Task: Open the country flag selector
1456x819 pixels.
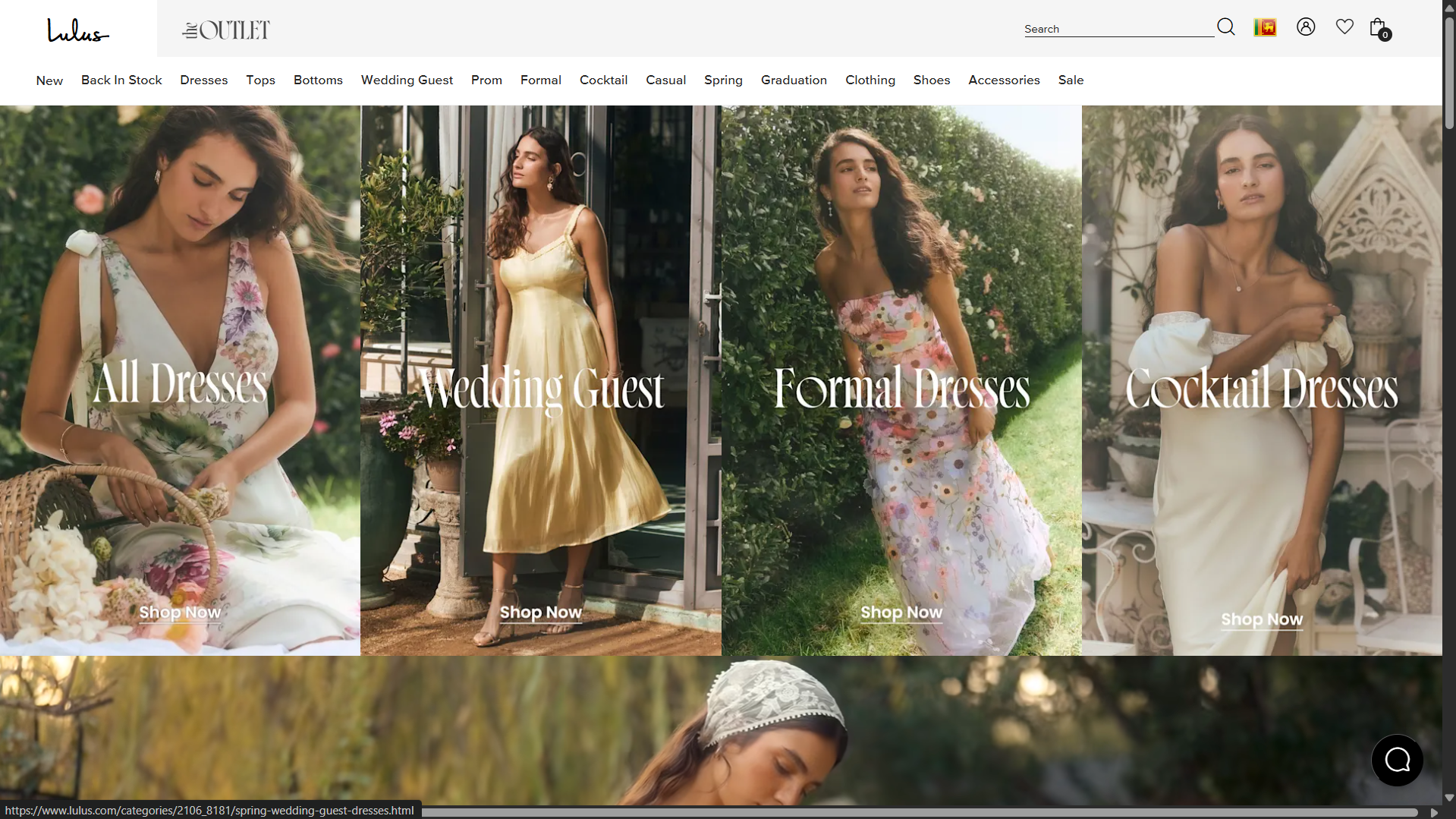Action: (1265, 27)
